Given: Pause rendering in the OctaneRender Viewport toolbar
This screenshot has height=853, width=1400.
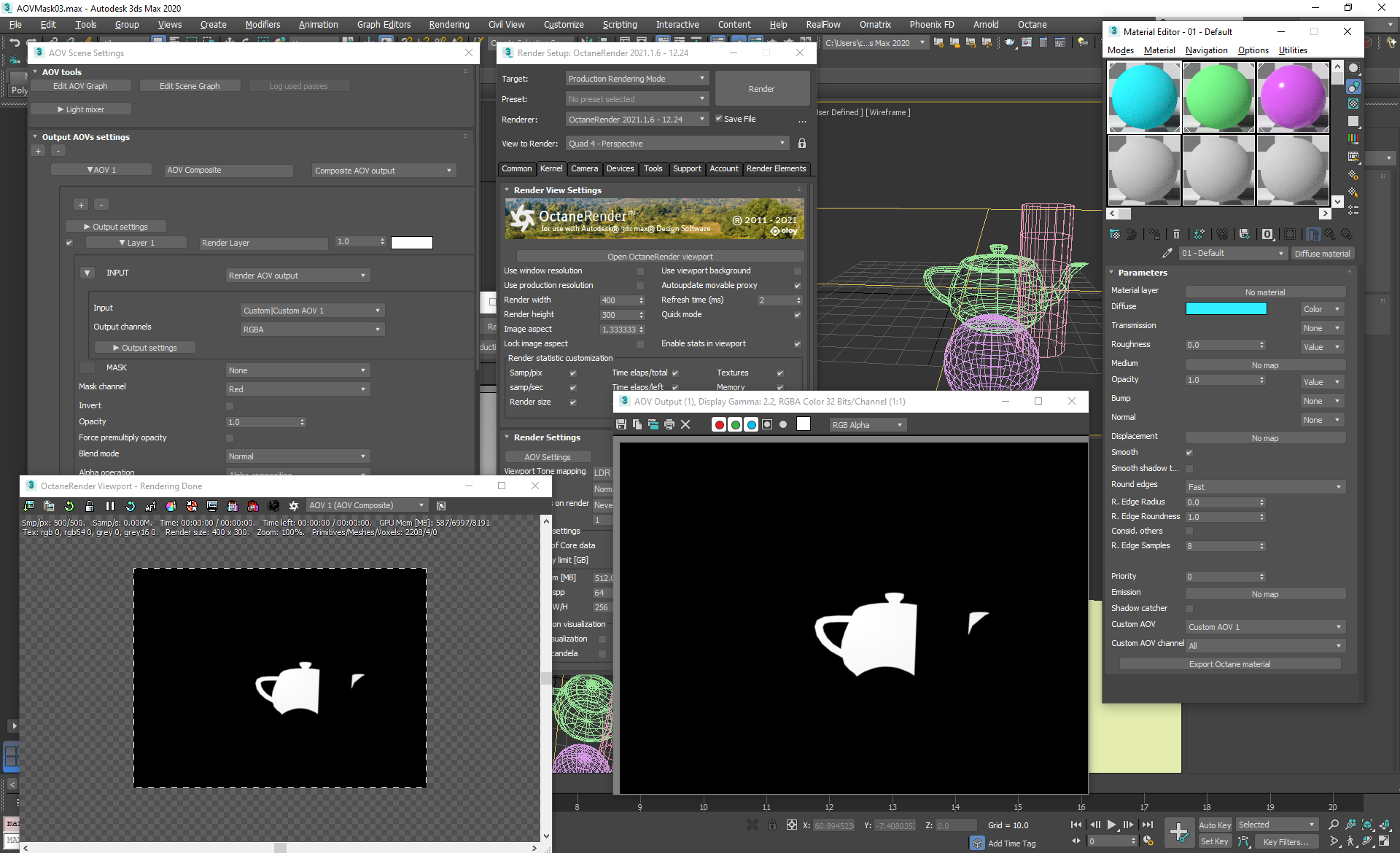Looking at the screenshot, I should (x=110, y=506).
